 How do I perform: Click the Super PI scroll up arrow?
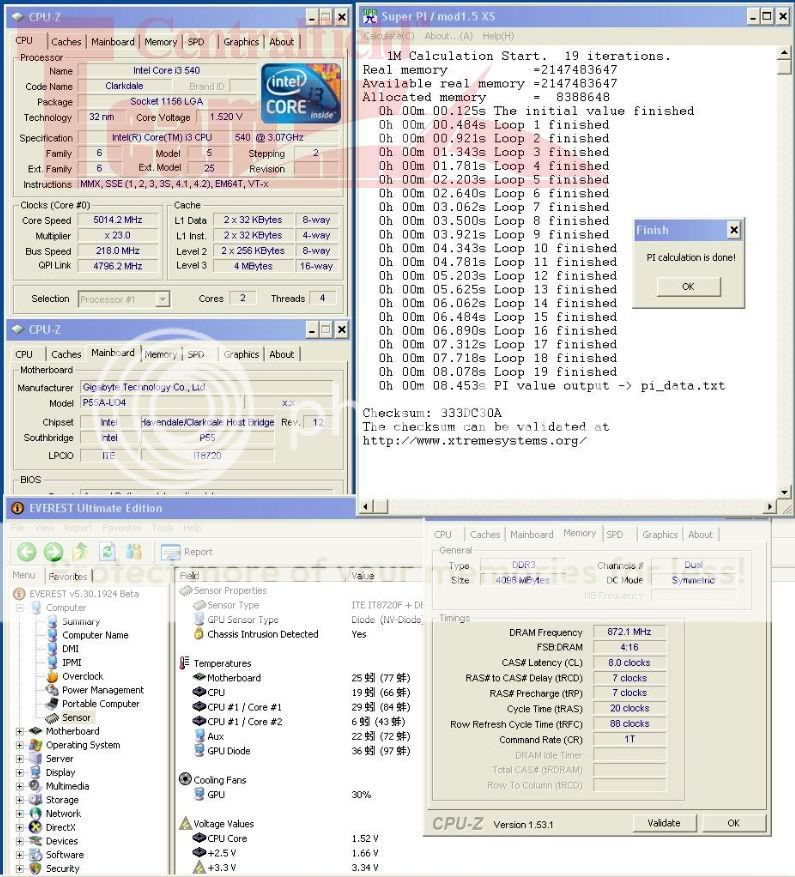[784, 53]
